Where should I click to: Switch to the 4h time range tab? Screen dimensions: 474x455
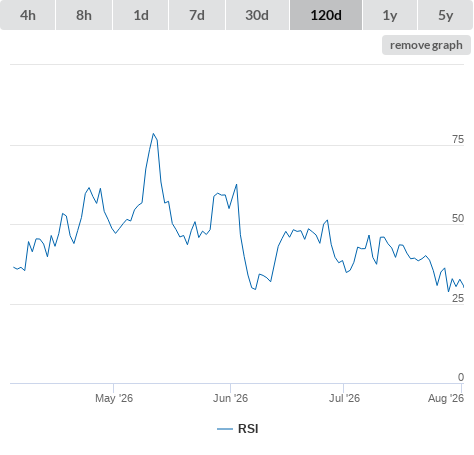tap(28, 15)
